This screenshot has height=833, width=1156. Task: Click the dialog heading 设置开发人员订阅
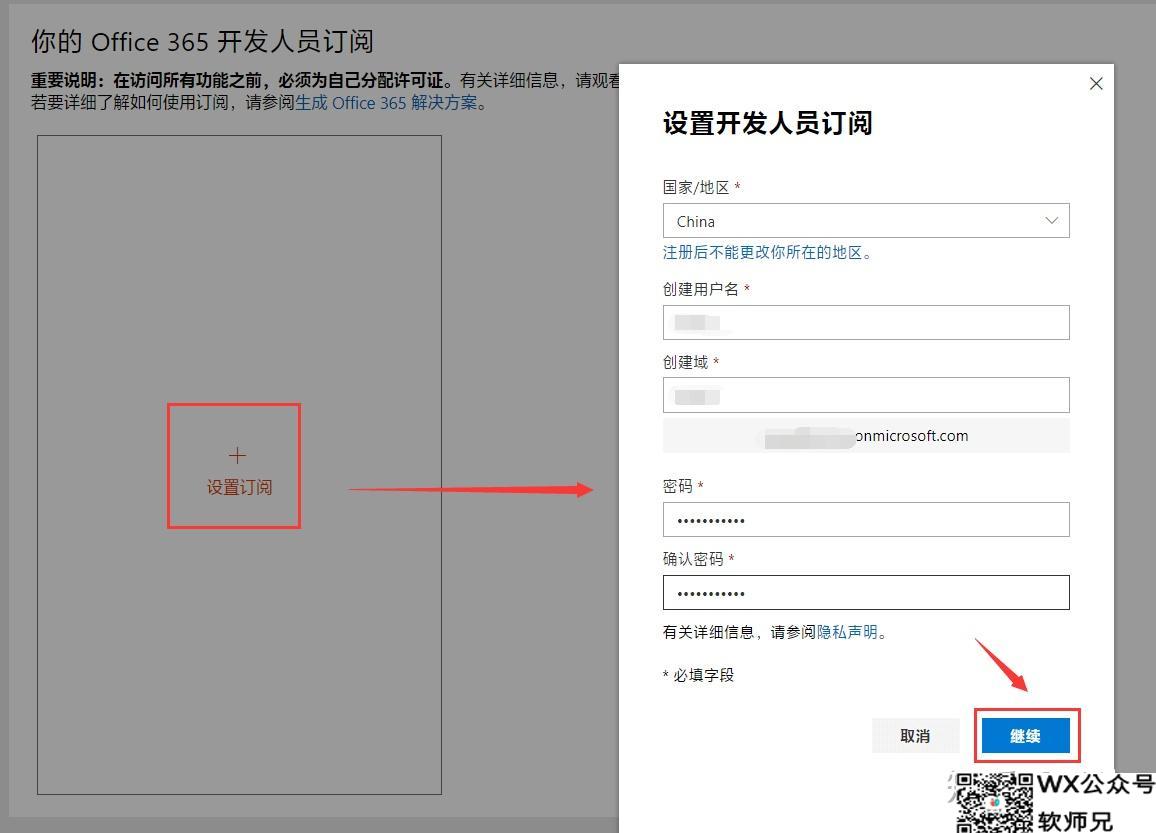click(767, 123)
